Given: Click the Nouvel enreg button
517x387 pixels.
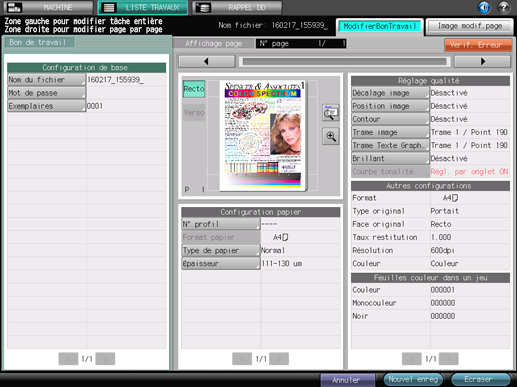Looking at the screenshot, I should (x=413, y=379).
